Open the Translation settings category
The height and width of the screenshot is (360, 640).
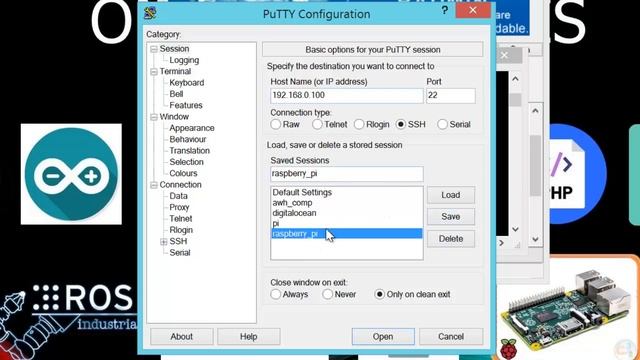pyautogui.click(x=189, y=151)
